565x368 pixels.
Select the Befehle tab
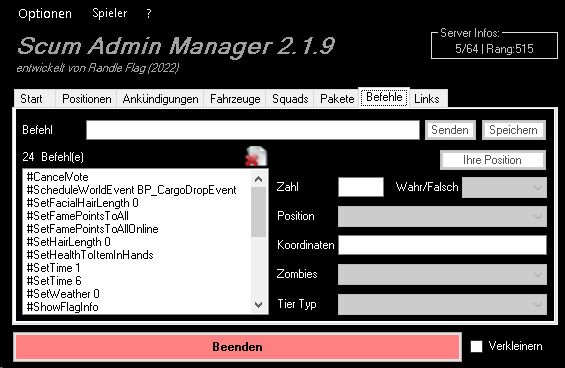point(384,97)
